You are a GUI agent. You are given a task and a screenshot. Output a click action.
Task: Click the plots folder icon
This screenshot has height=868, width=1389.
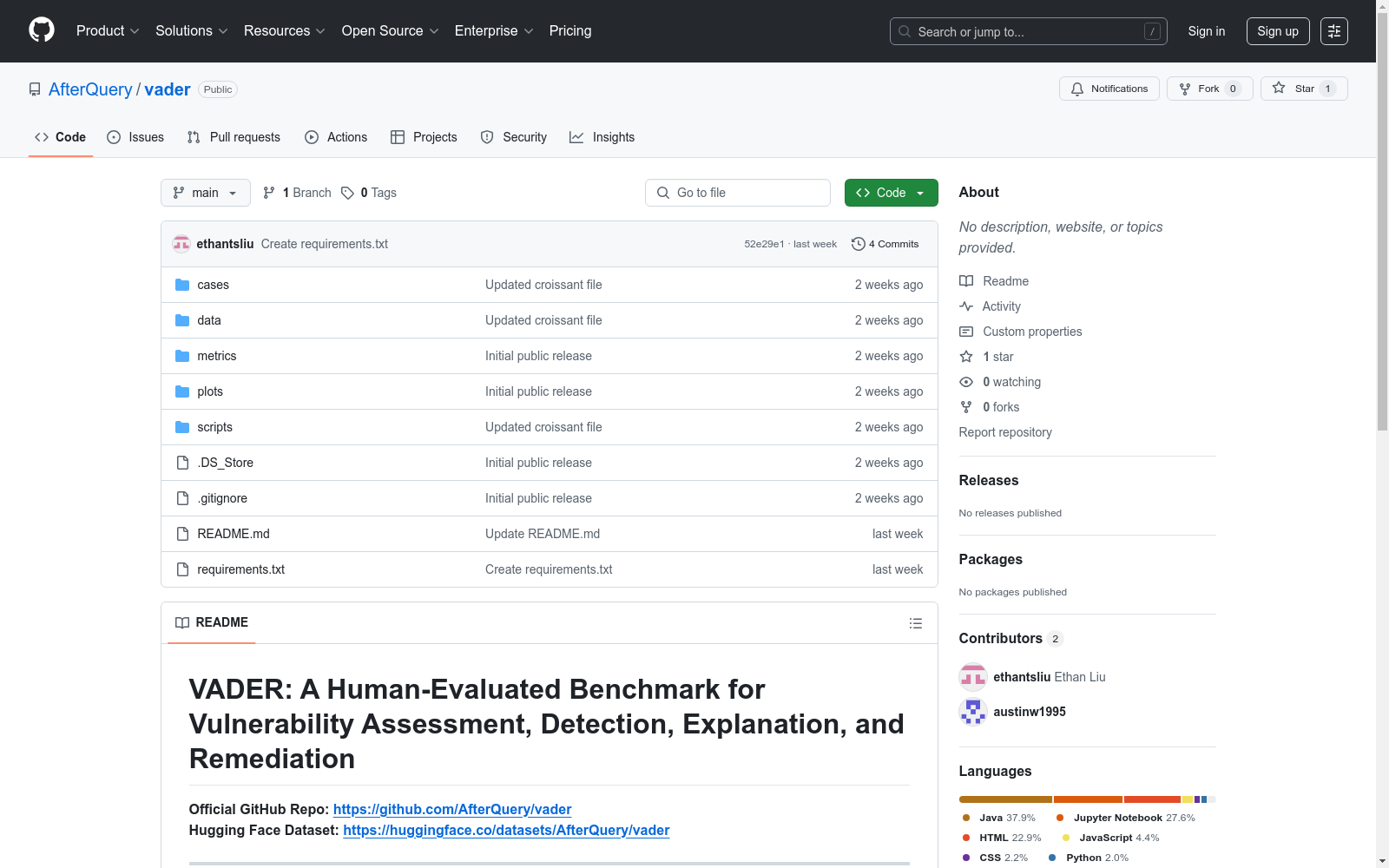[x=182, y=391]
